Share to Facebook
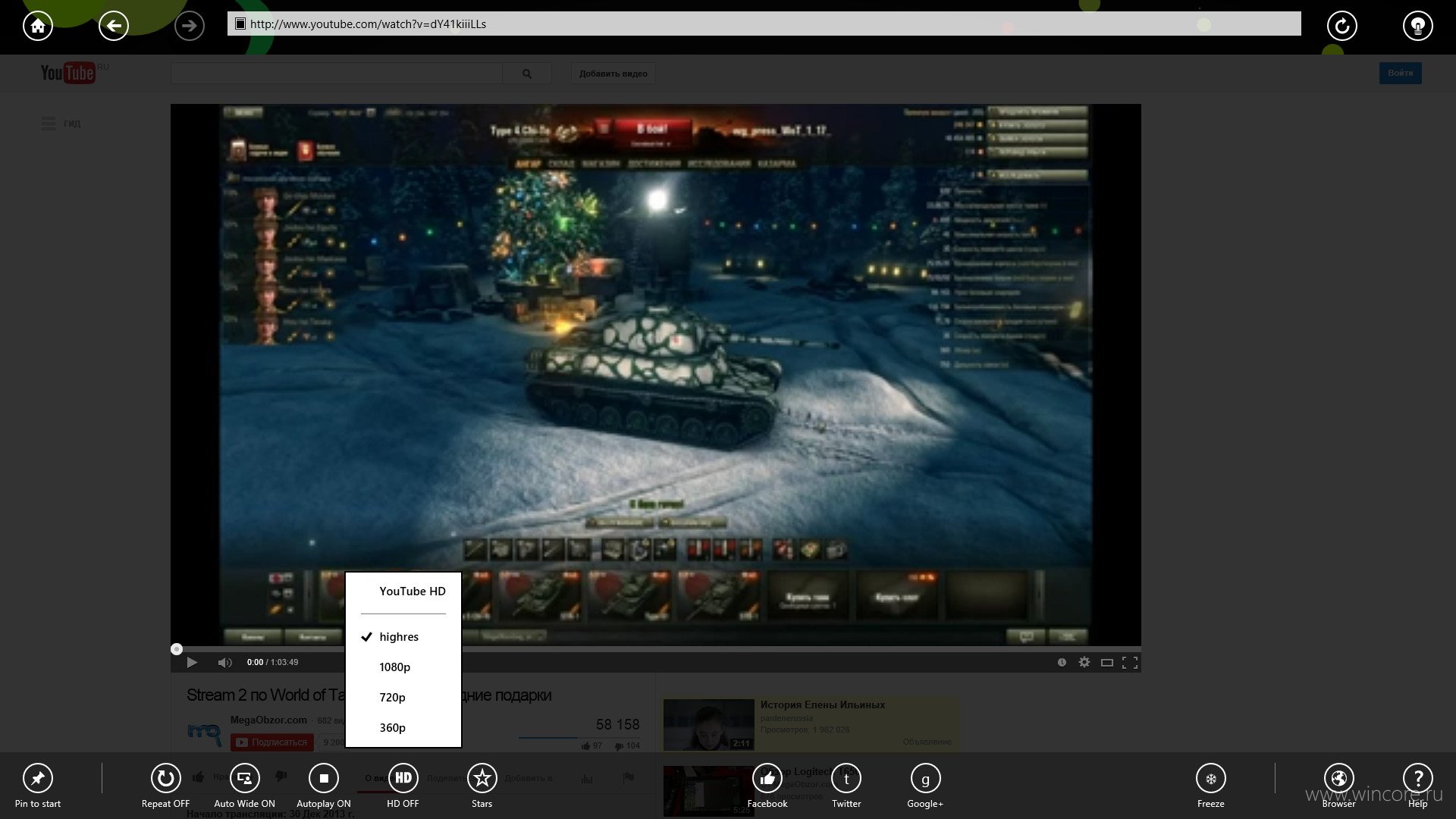This screenshot has width=1456, height=819. [767, 786]
